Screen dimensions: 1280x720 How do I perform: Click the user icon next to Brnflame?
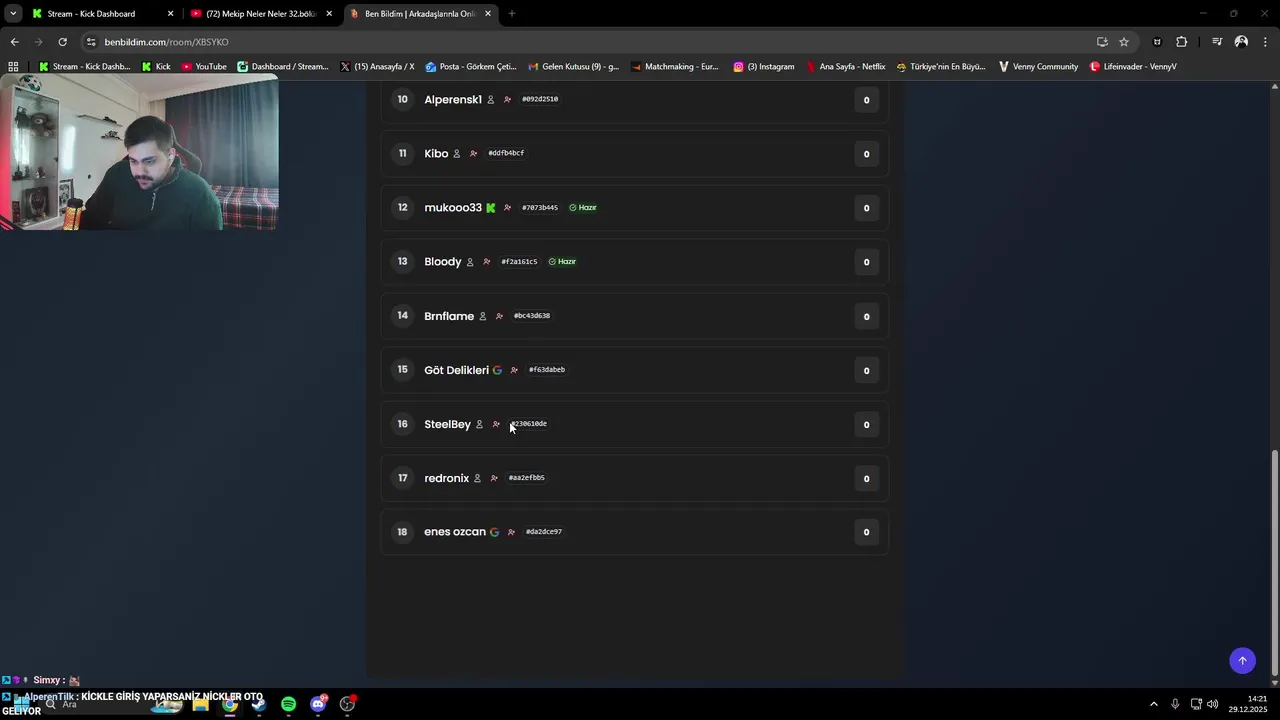(482, 316)
